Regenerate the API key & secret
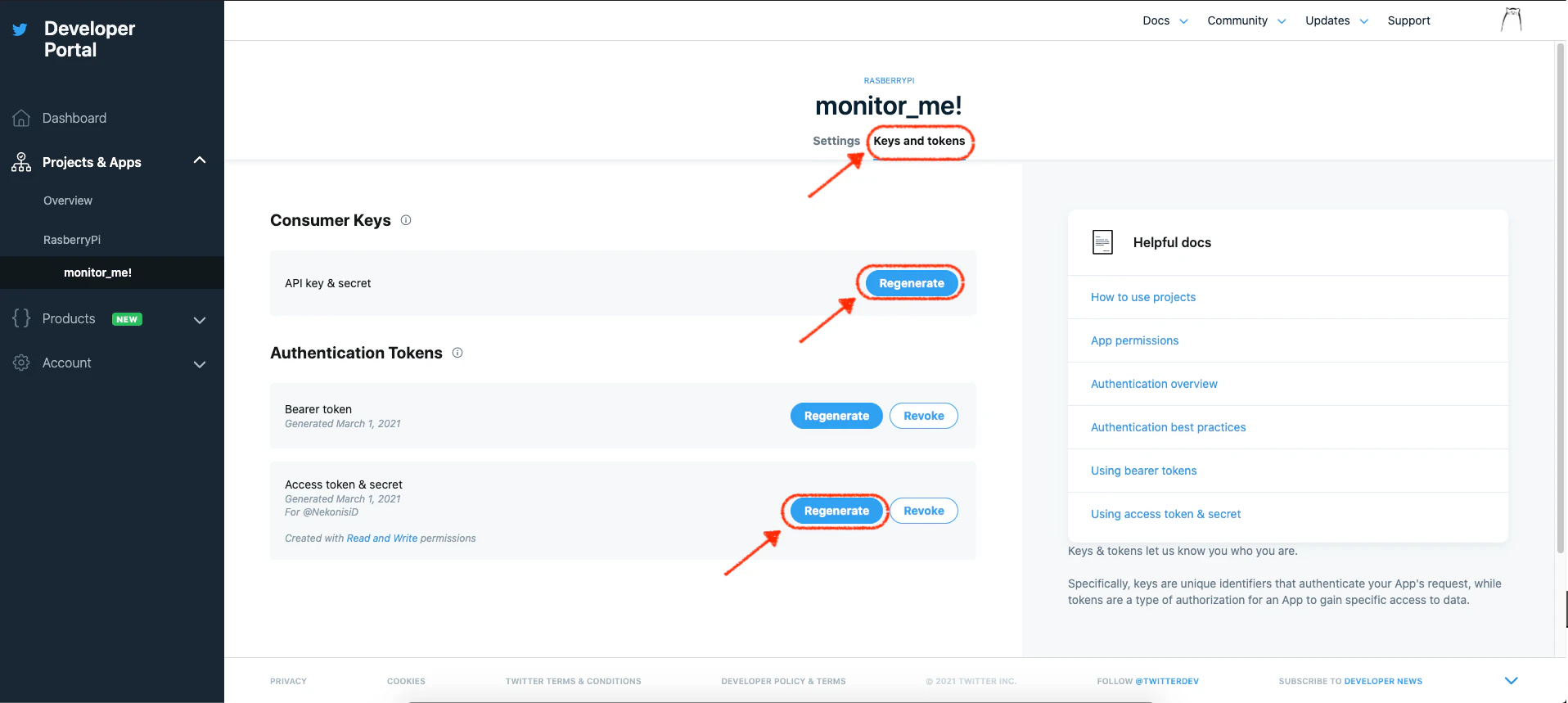Viewport: 1568px width, 703px height. 912,283
